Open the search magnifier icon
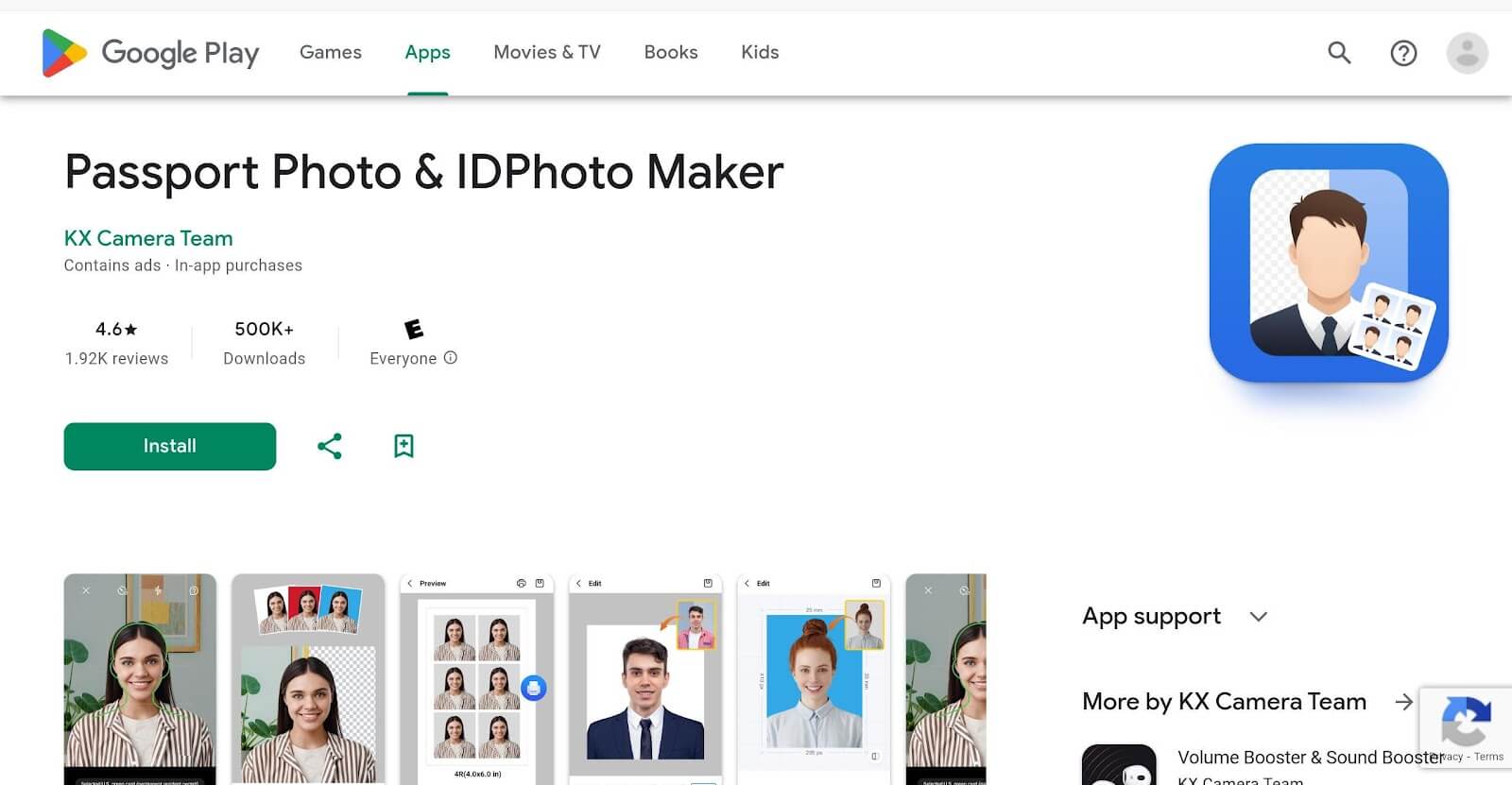The image size is (1512, 785). (x=1339, y=53)
